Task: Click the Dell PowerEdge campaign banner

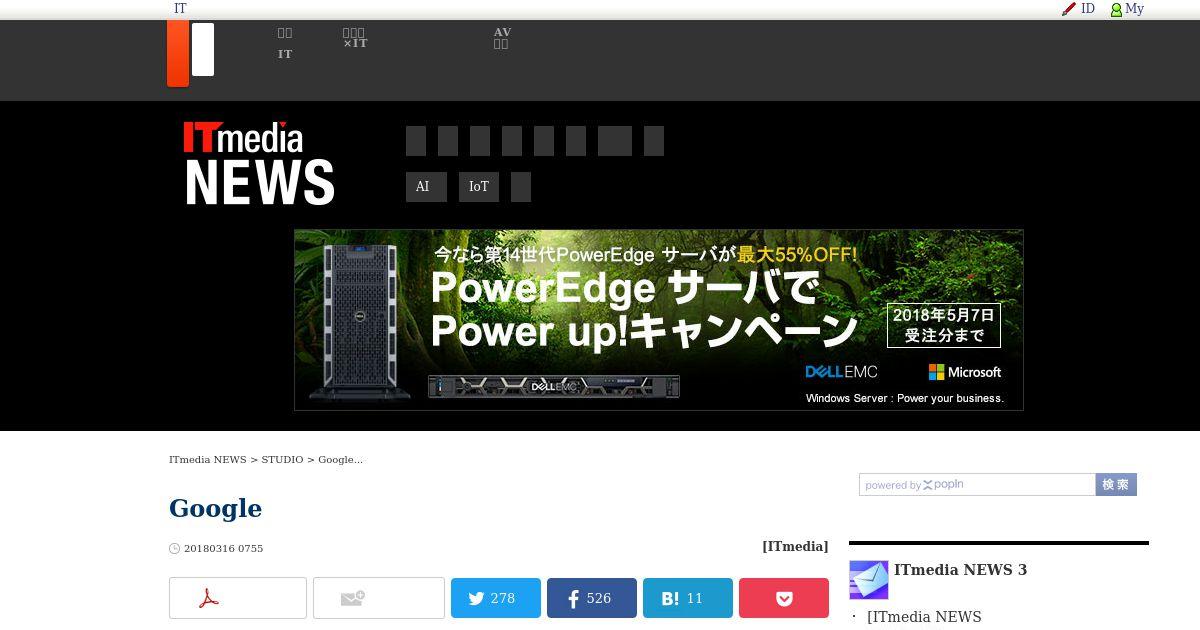Action: pyautogui.click(x=659, y=320)
